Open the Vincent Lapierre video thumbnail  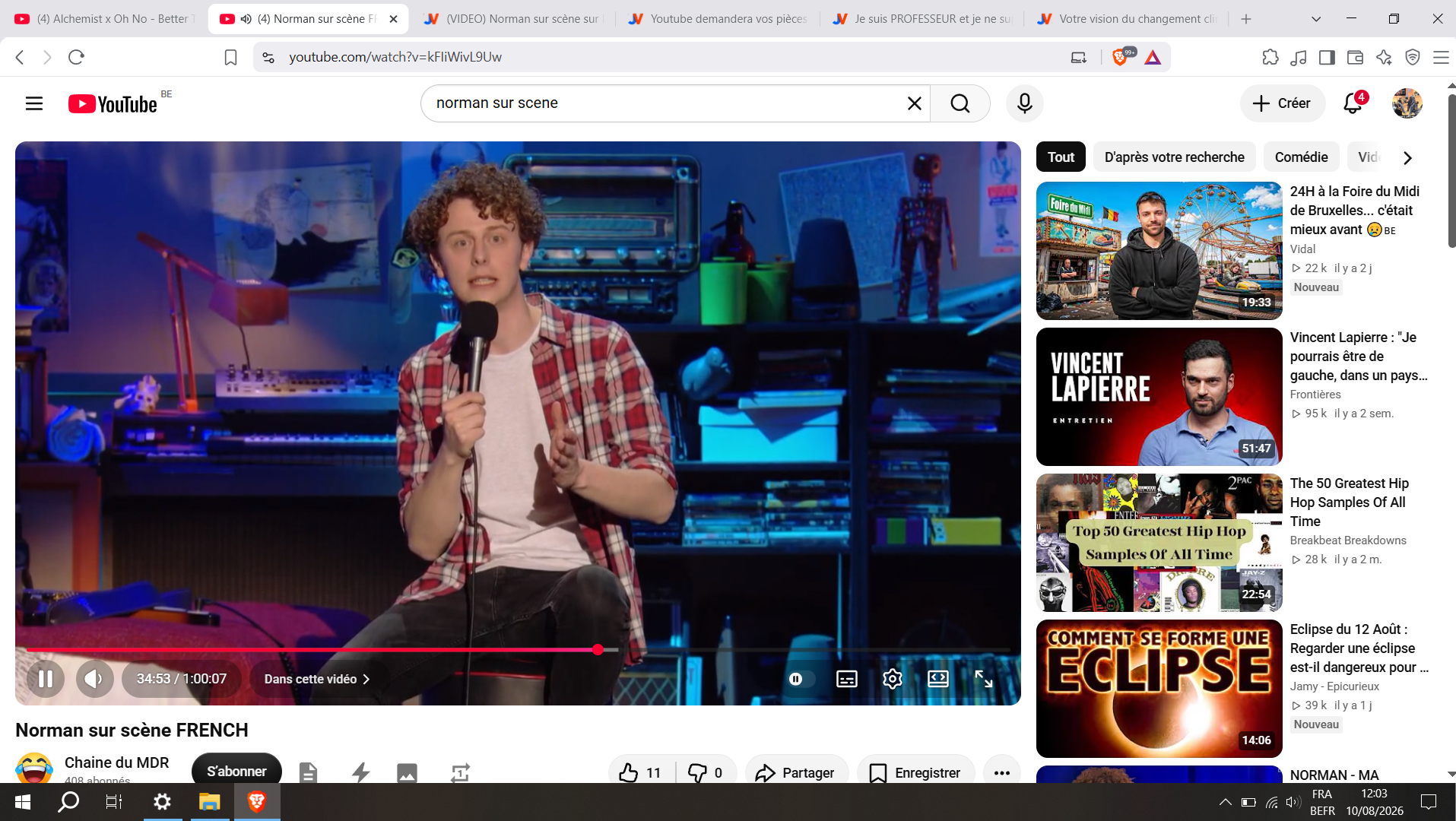[1159, 396]
